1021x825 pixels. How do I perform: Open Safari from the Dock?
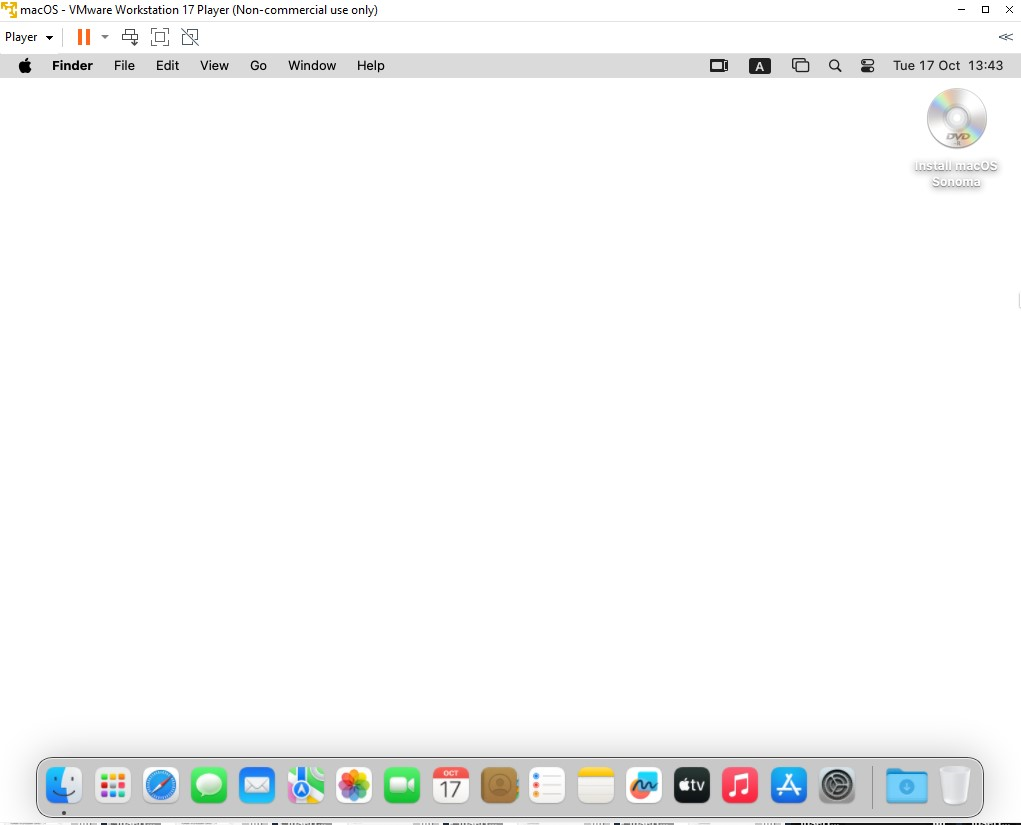[161, 786]
